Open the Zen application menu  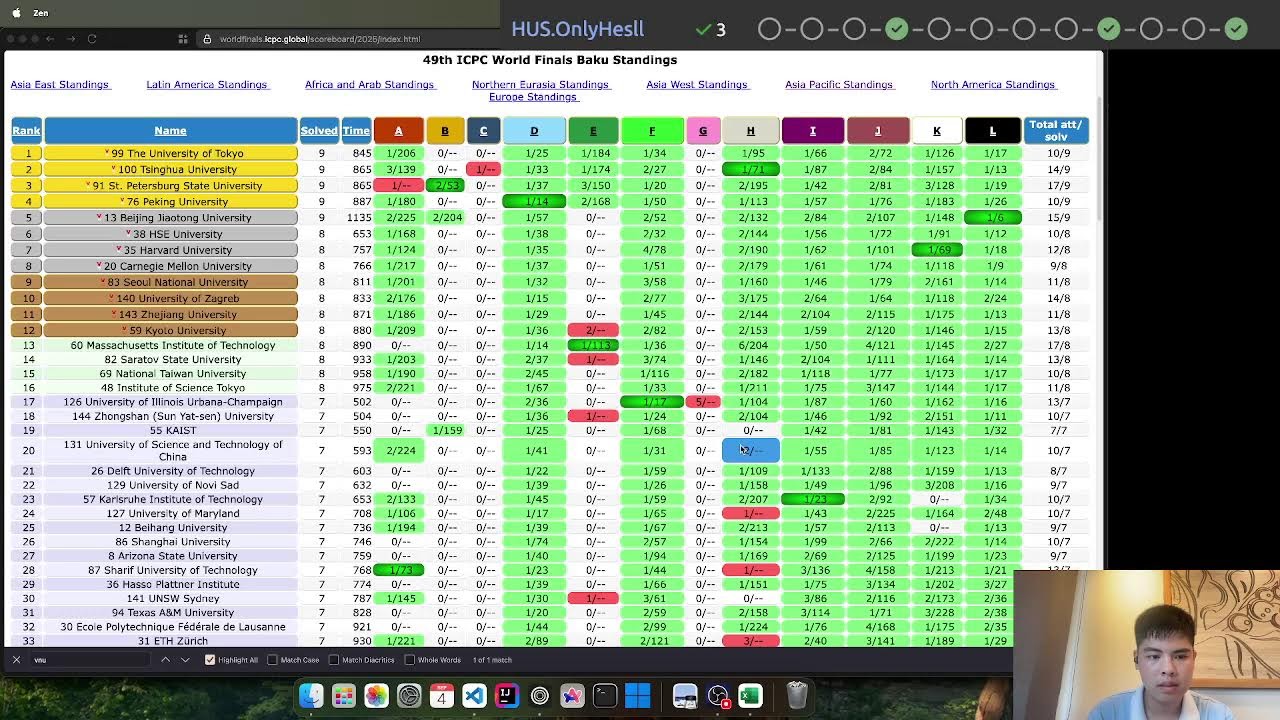point(40,13)
